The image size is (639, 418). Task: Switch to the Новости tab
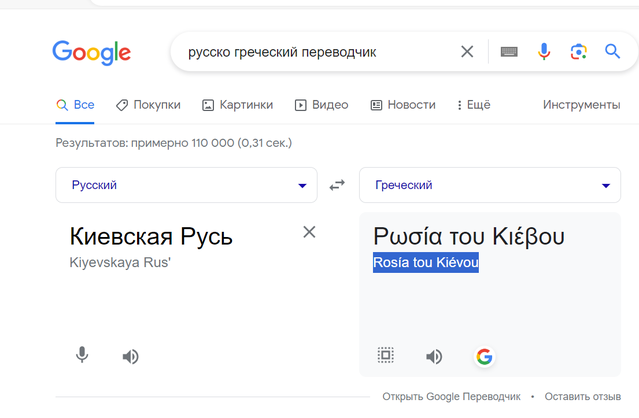(x=403, y=105)
